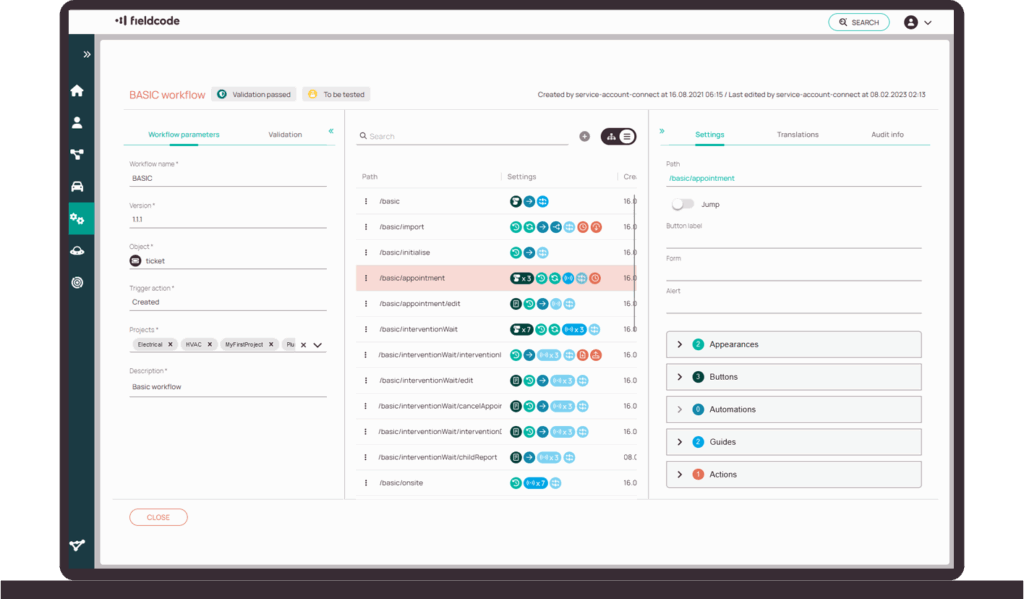The height and width of the screenshot is (599, 1024).
Task: Click the target icon in sidebar
Action: 77,283
